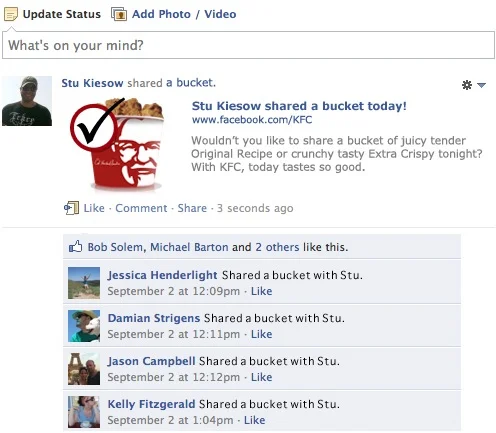
Task: Click the share-bucket icon beside Like
Action: click(x=71, y=208)
